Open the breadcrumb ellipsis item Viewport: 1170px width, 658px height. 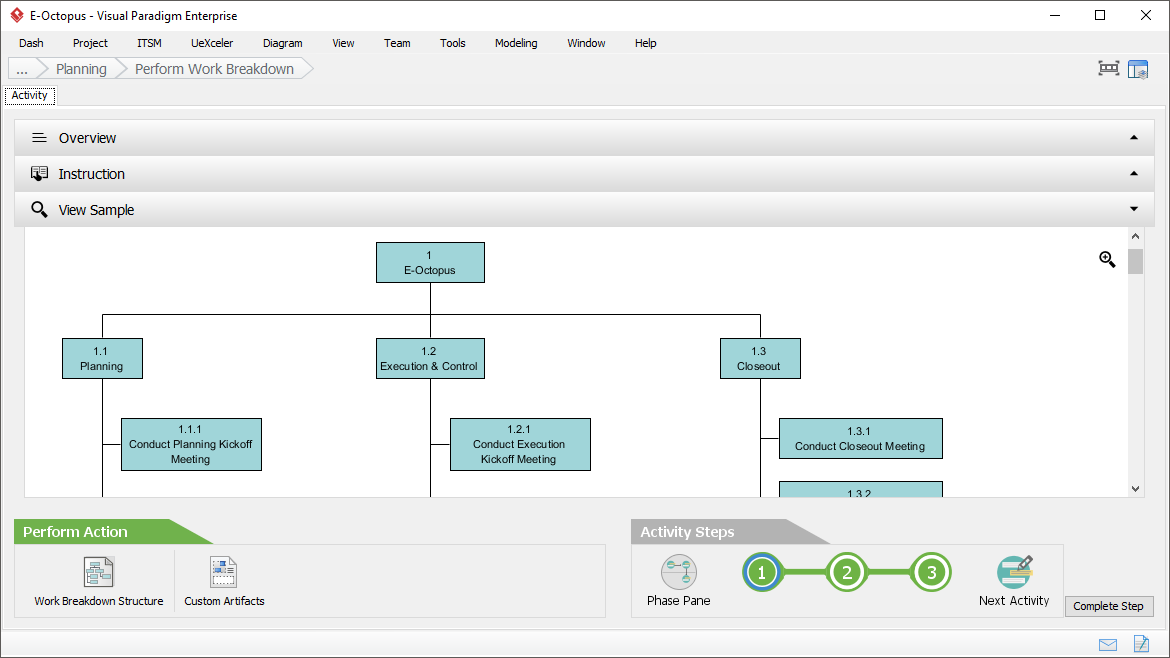pos(22,69)
